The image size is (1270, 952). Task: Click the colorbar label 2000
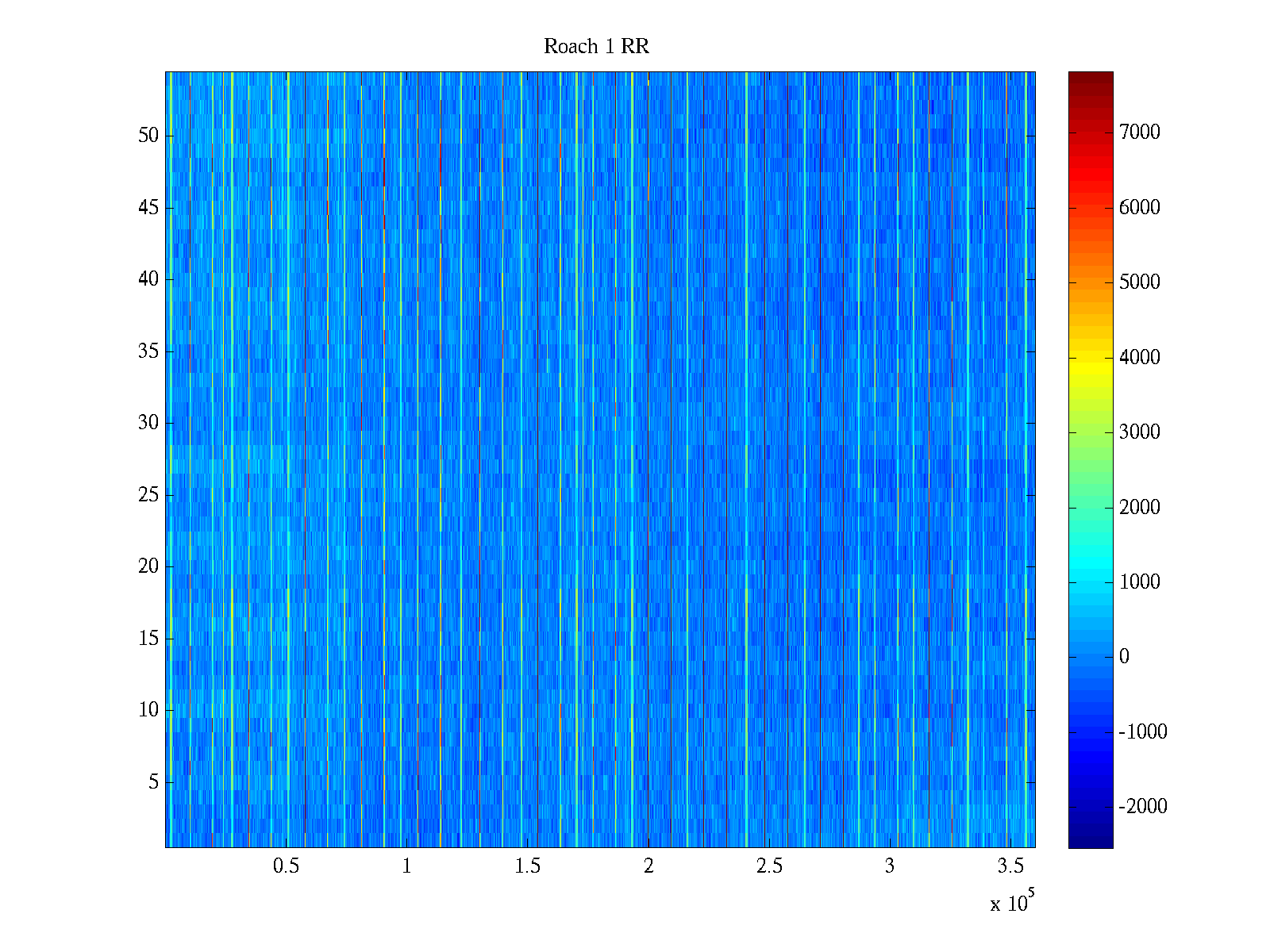coord(1139,507)
